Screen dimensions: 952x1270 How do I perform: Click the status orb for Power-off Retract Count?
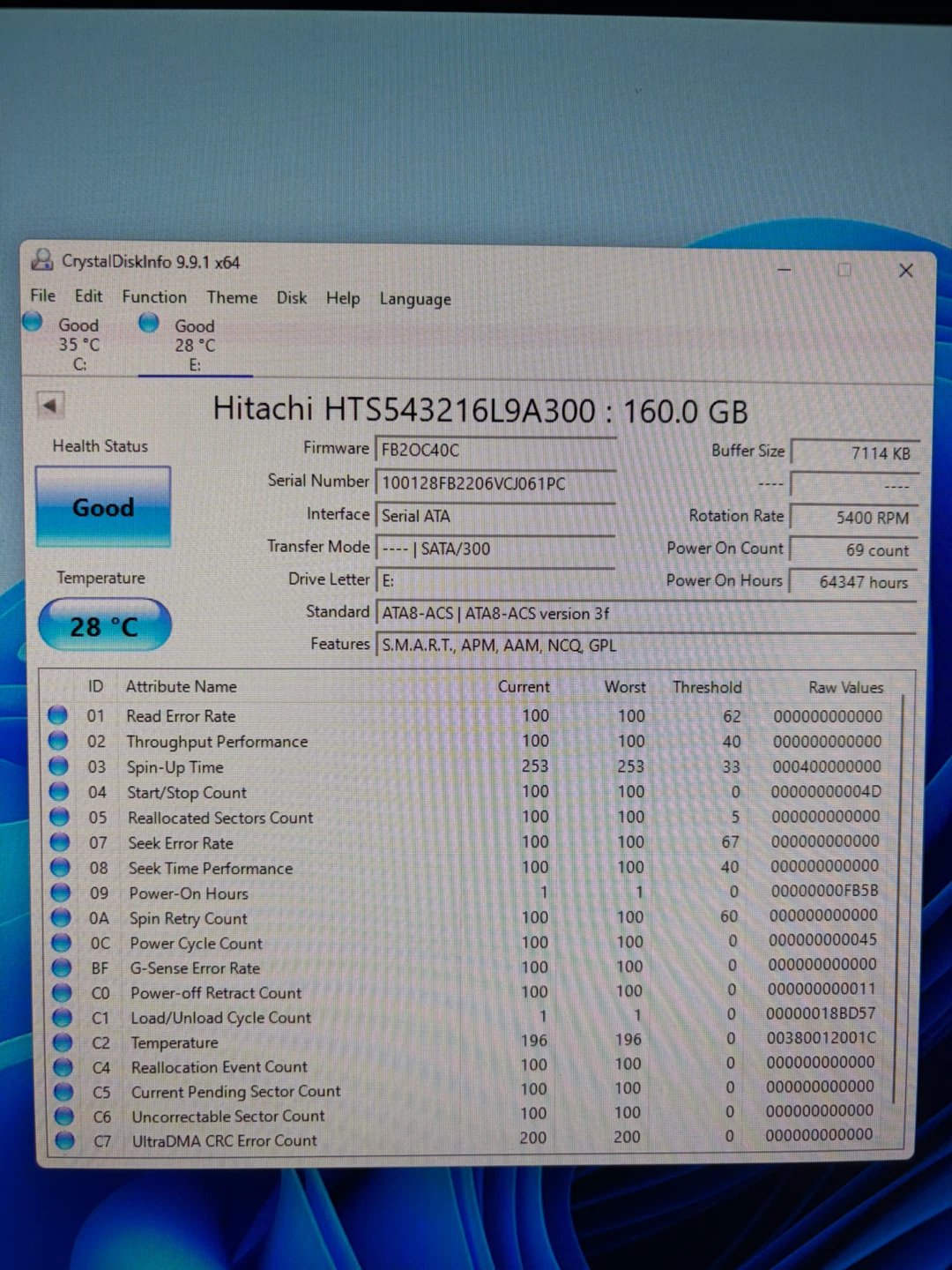[x=62, y=992]
